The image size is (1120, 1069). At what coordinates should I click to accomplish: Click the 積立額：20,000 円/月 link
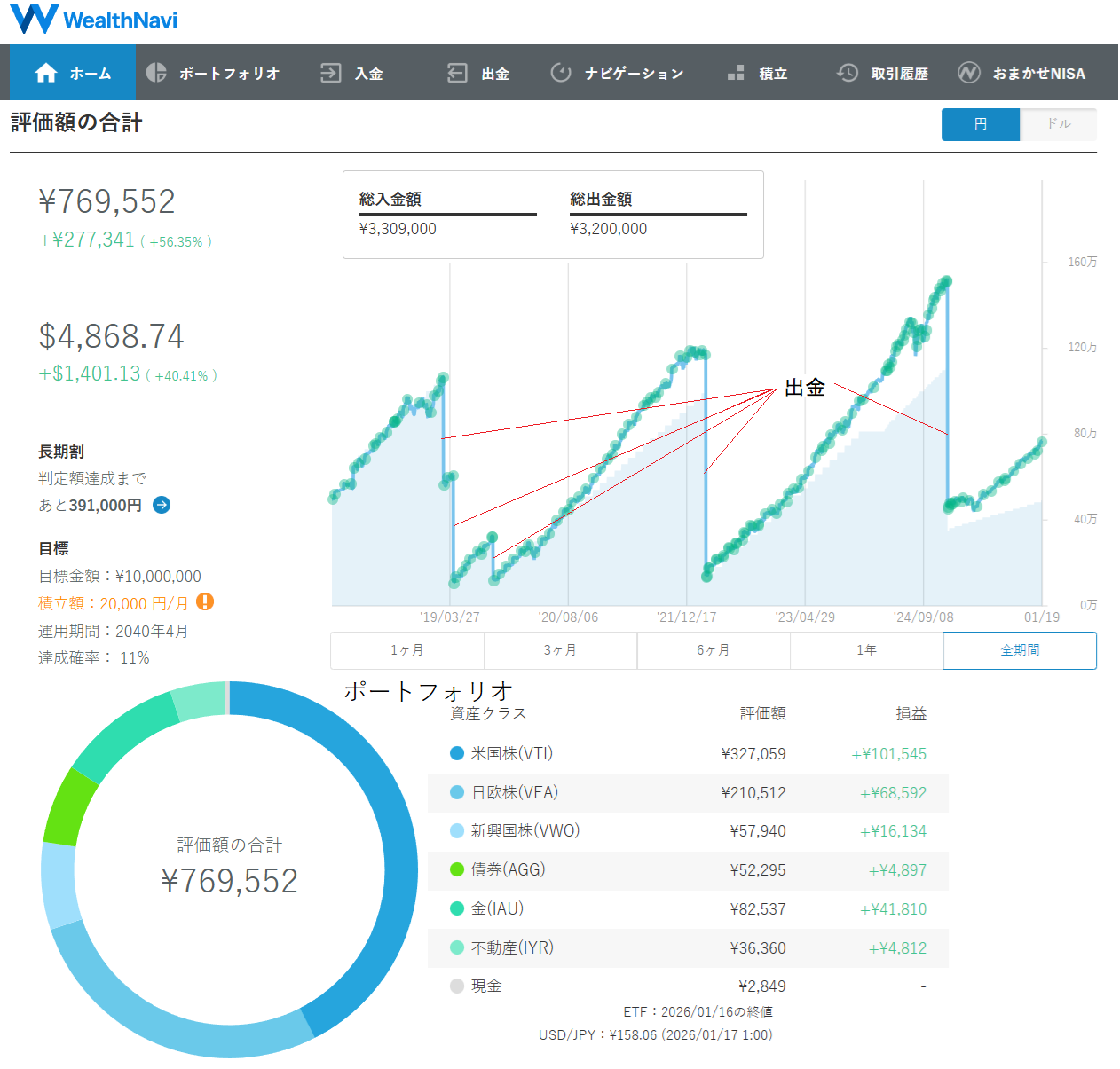click(114, 603)
